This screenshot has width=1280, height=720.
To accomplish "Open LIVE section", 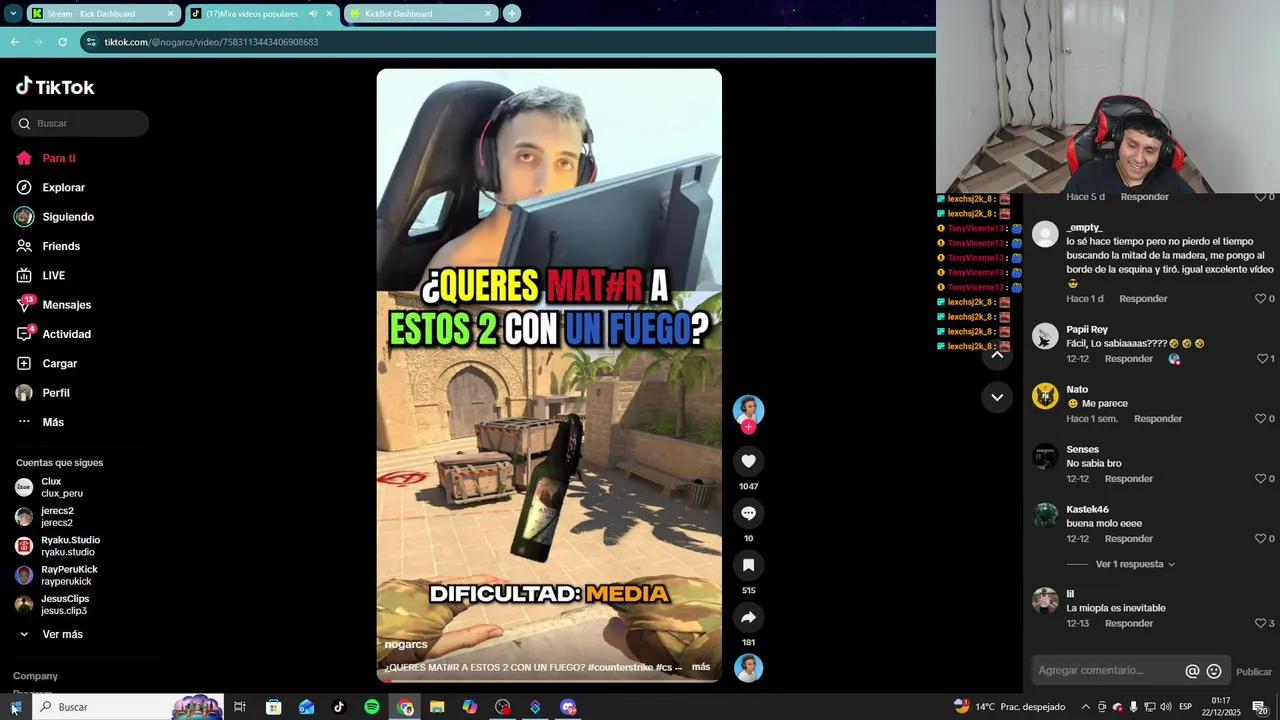I will tap(40, 275).
